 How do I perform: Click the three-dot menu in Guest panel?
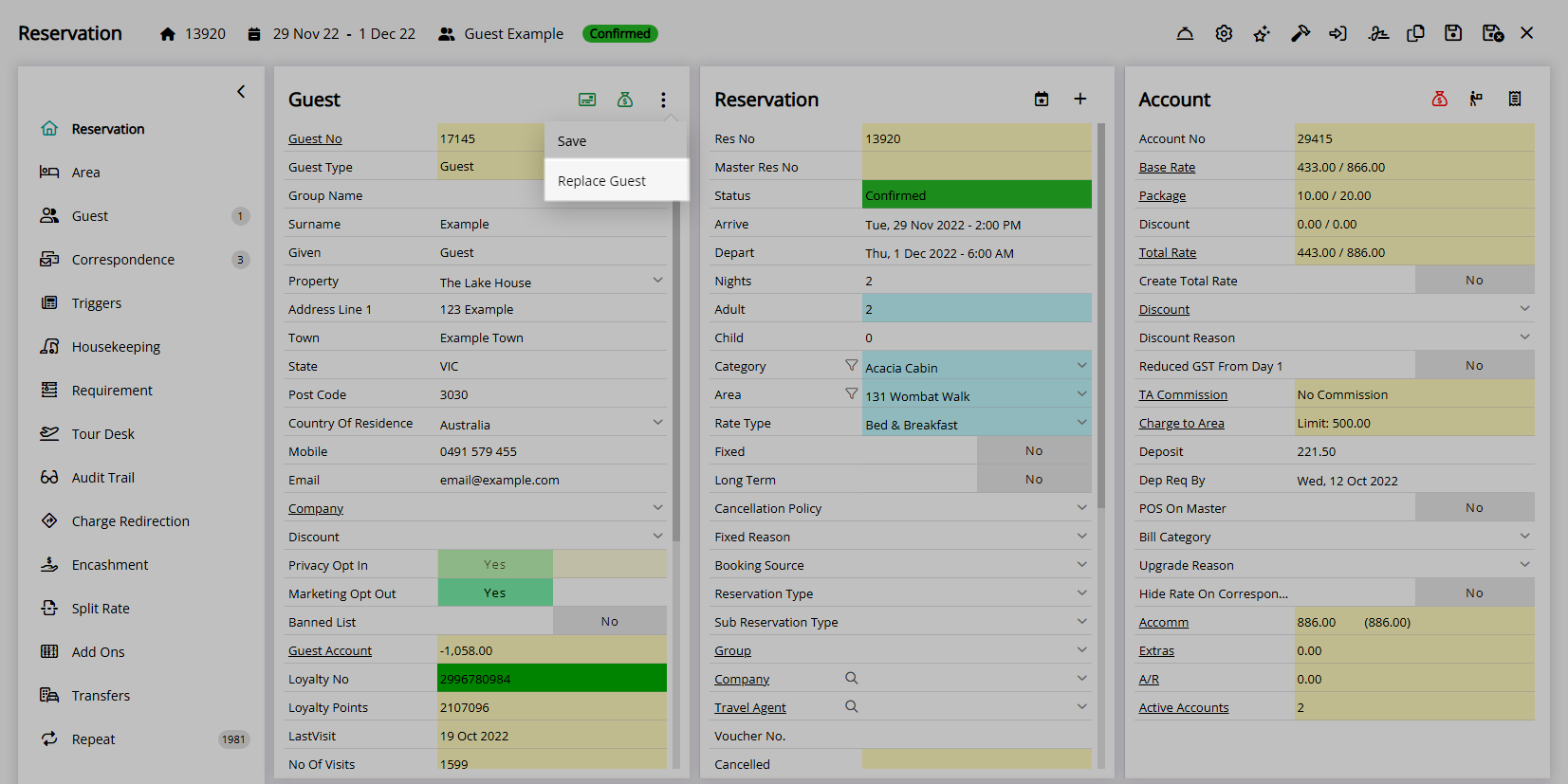[x=663, y=100]
